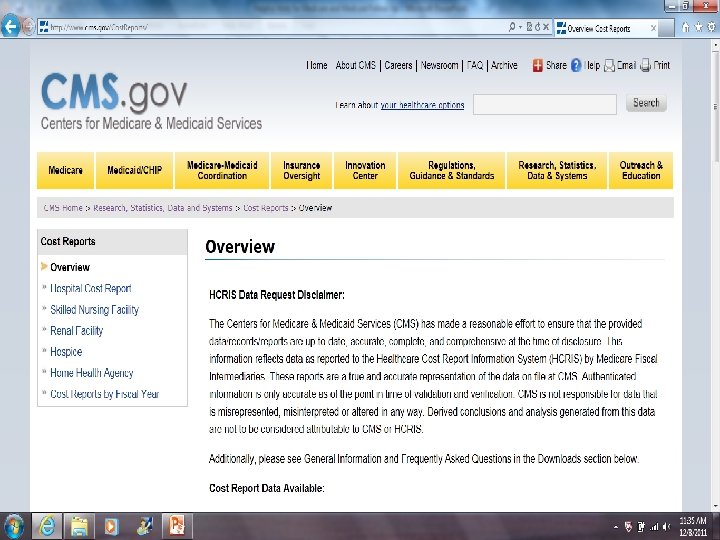This screenshot has height=540, width=720.
Task: Open the Home Health Agency sidebar link
Action: (x=91, y=373)
